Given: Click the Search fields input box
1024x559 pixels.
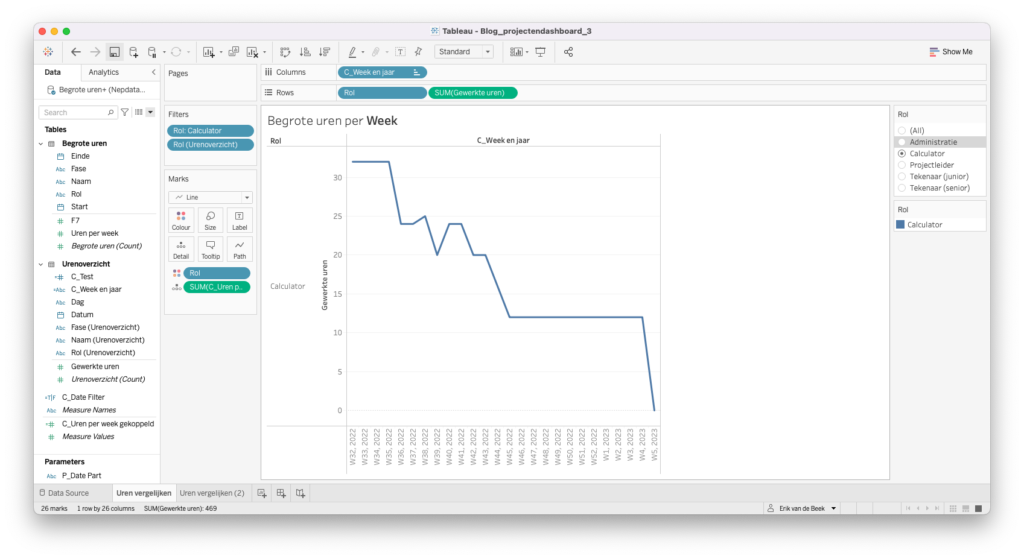Looking at the screenshot, I should (x=78, y=113).
